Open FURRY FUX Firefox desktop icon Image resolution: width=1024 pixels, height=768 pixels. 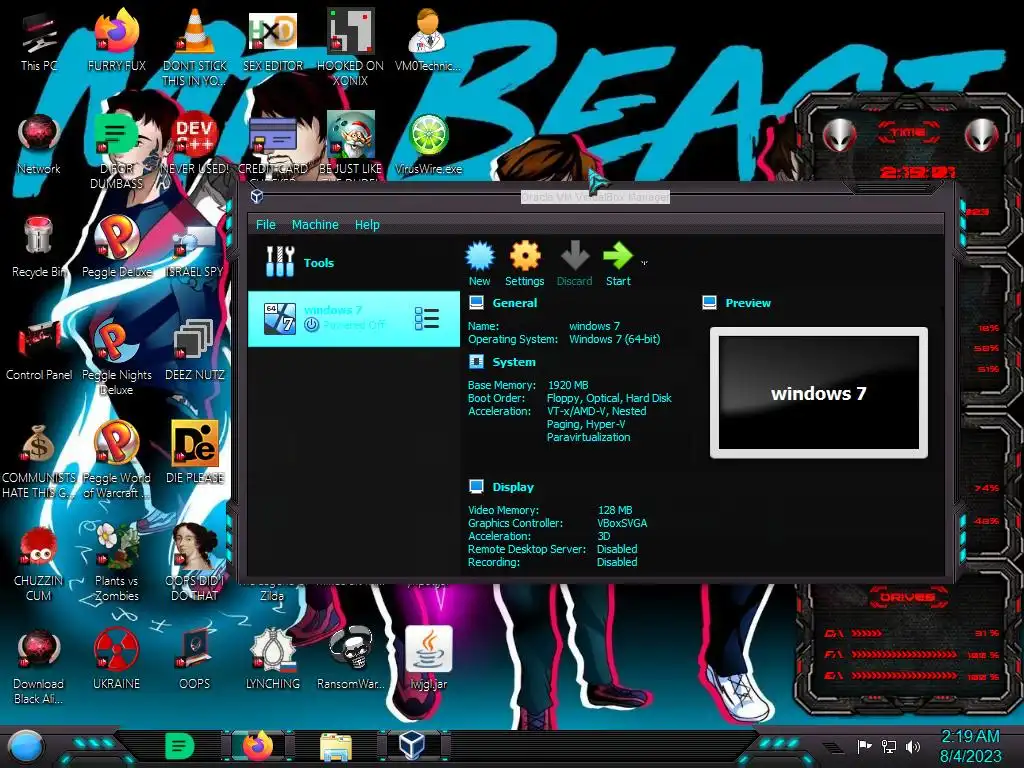tap(117, 40)
